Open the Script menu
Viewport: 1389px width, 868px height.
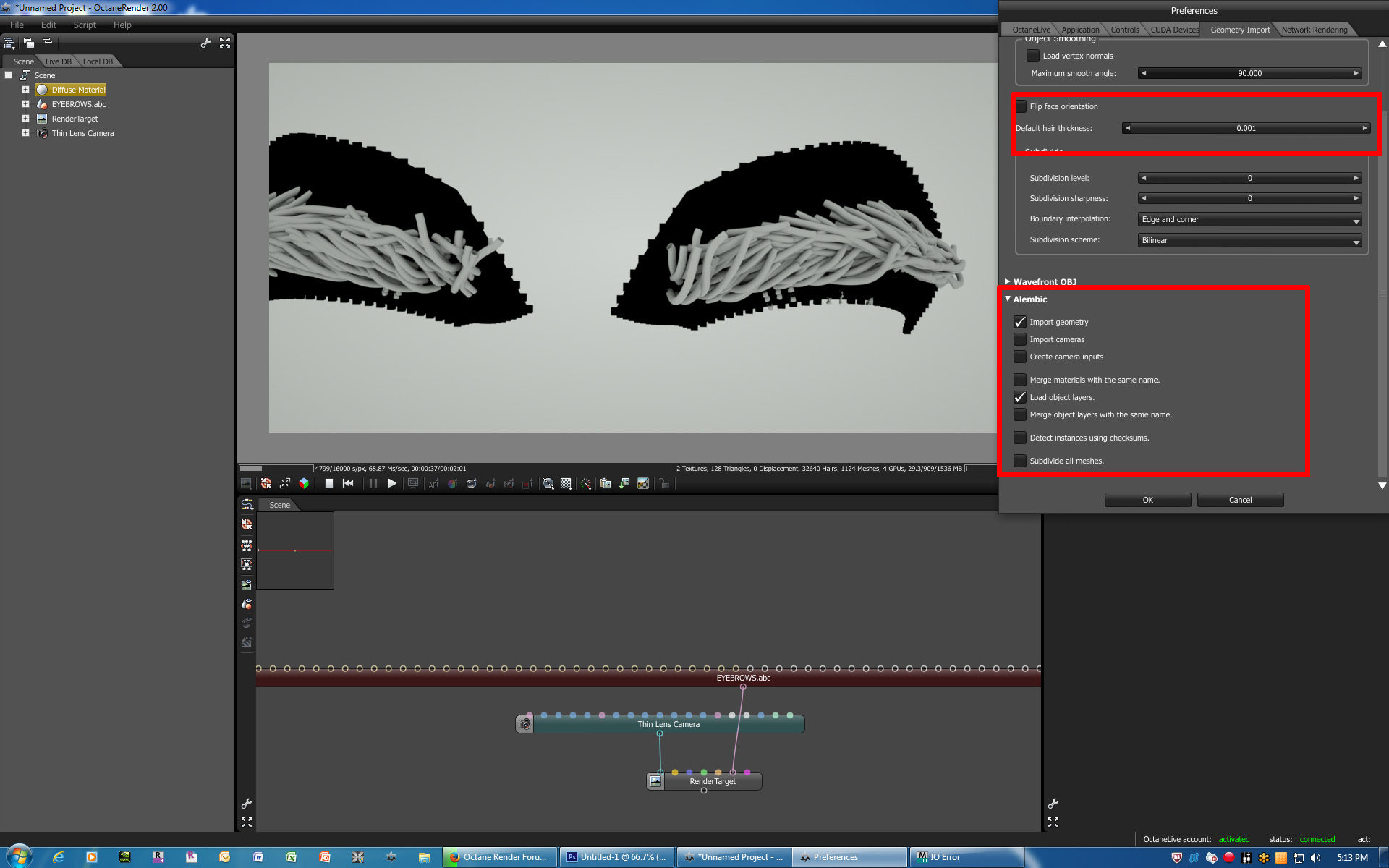click(85, 25)
